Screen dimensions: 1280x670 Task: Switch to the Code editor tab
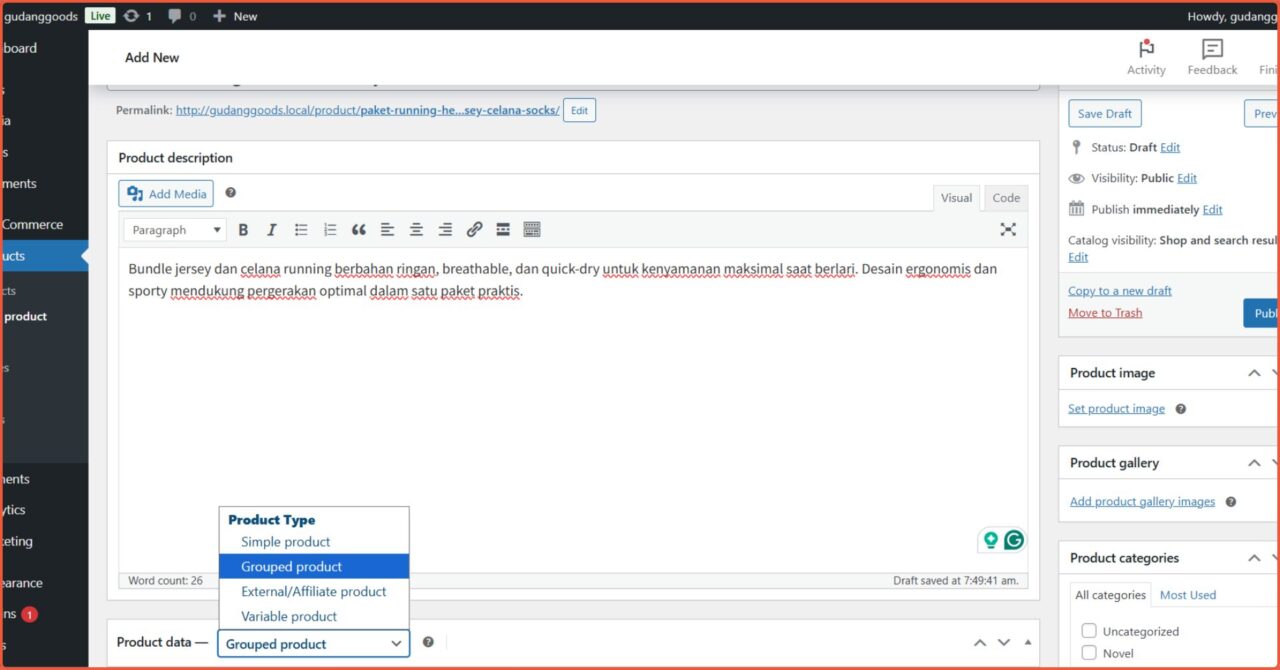click(1005, 197)
